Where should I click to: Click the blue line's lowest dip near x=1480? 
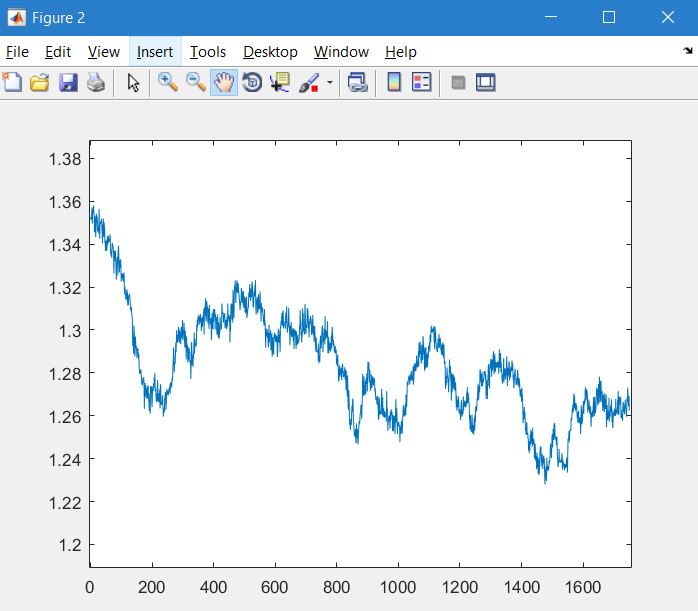point(545,482)
